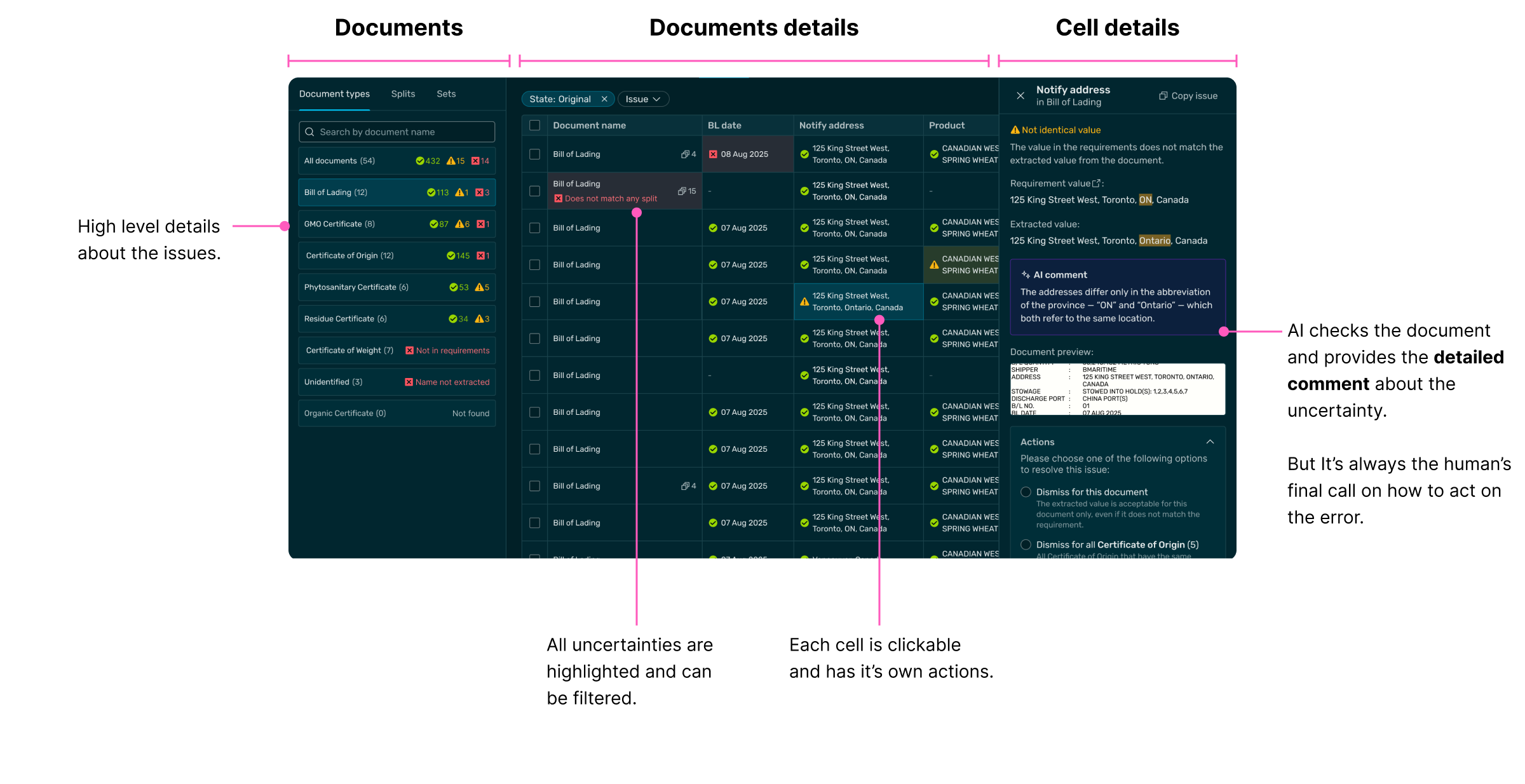
Task: Check the first Bill of Lading row checkbox
Action: coord(535,154)
